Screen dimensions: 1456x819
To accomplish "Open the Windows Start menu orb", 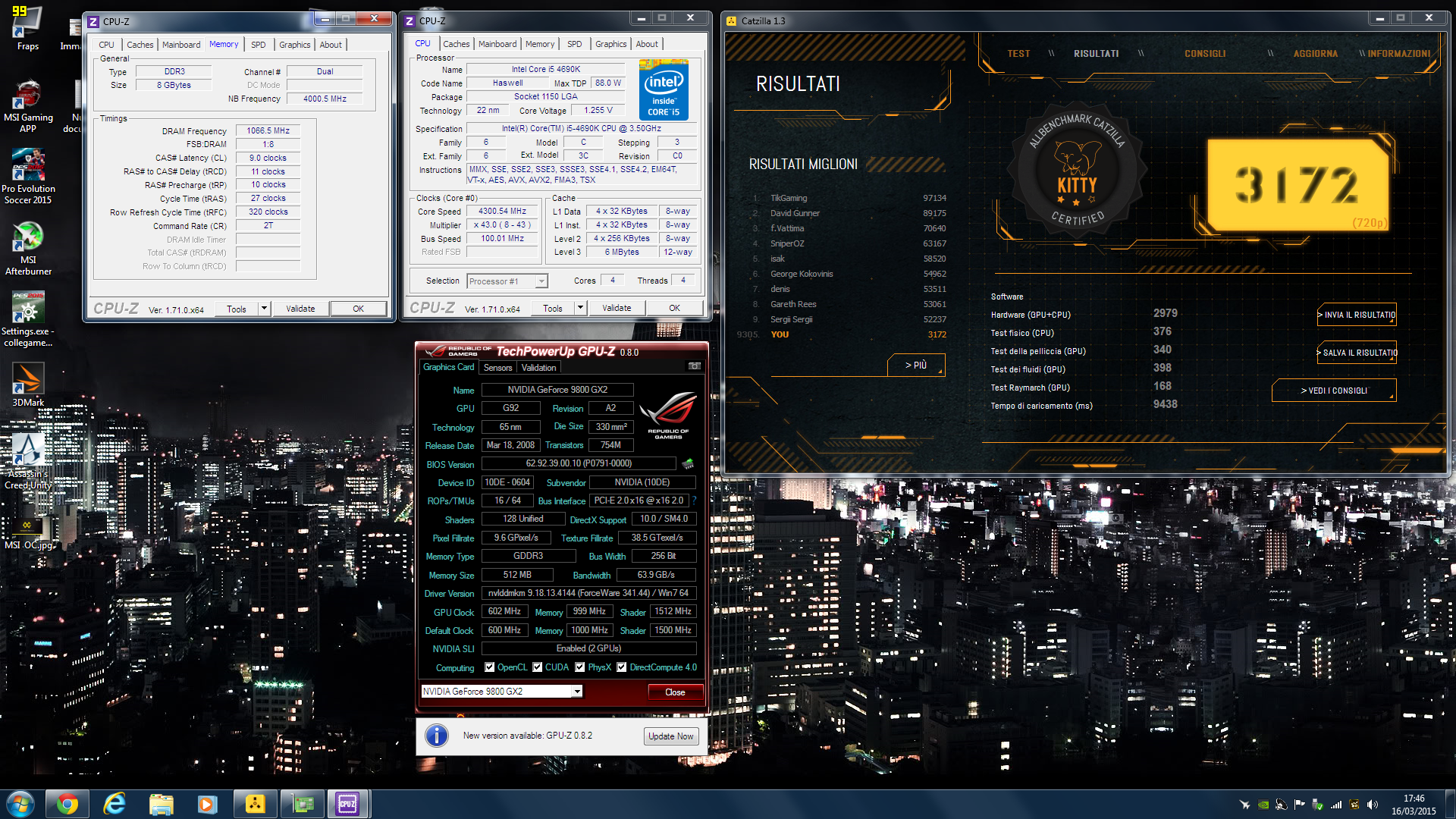I will coord(20,804).
